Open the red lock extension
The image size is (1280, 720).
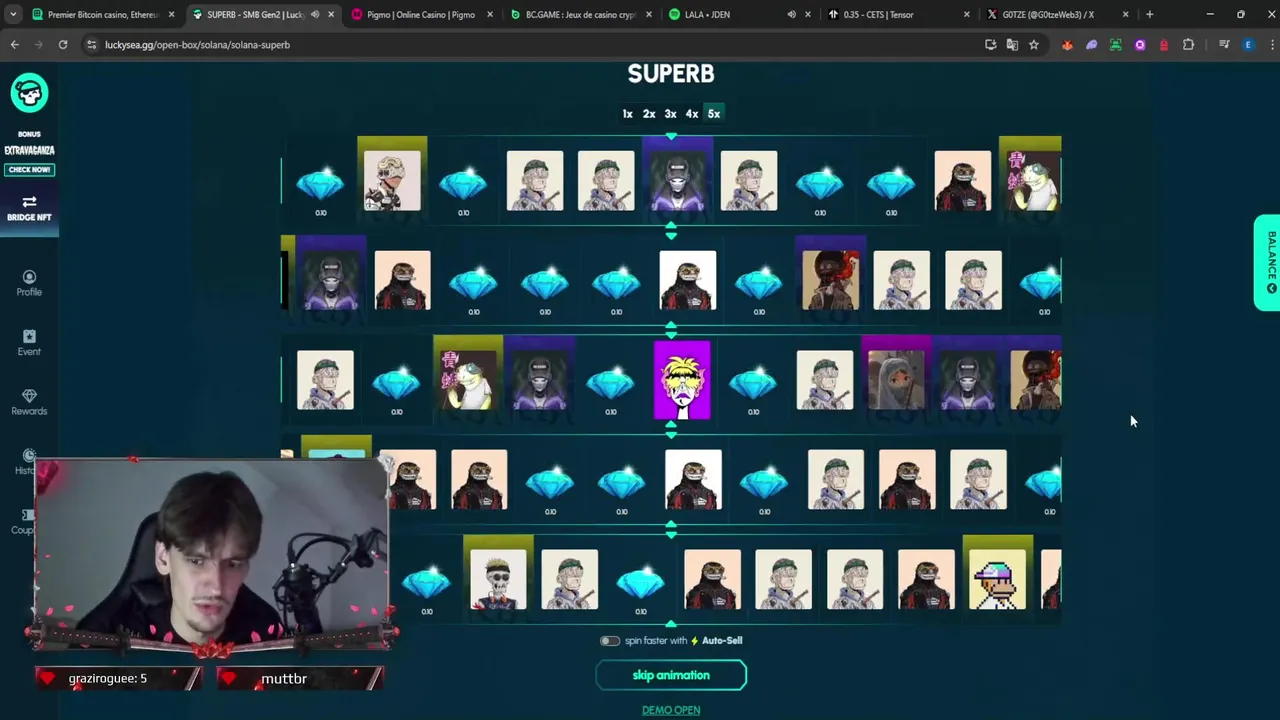(1164, 44)
